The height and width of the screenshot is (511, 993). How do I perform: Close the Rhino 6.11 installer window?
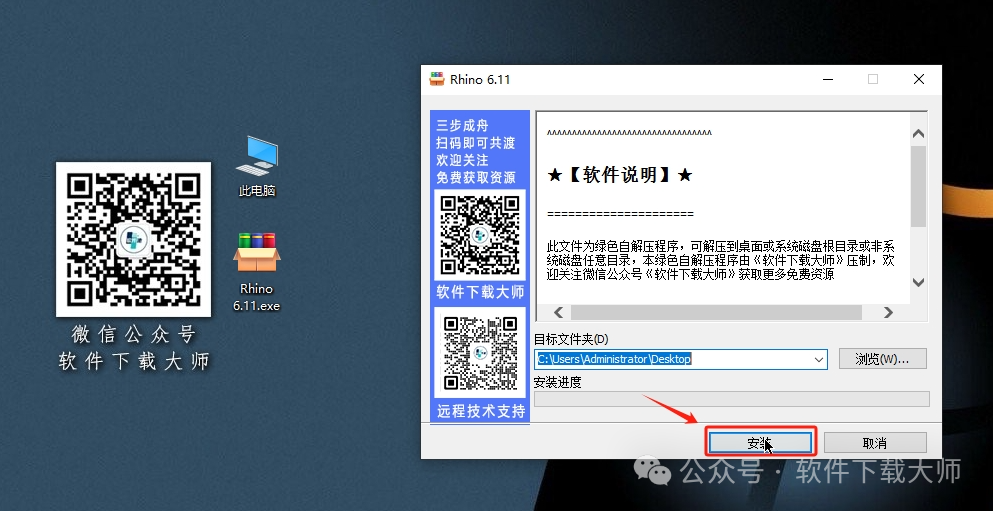tap(919, 79)
